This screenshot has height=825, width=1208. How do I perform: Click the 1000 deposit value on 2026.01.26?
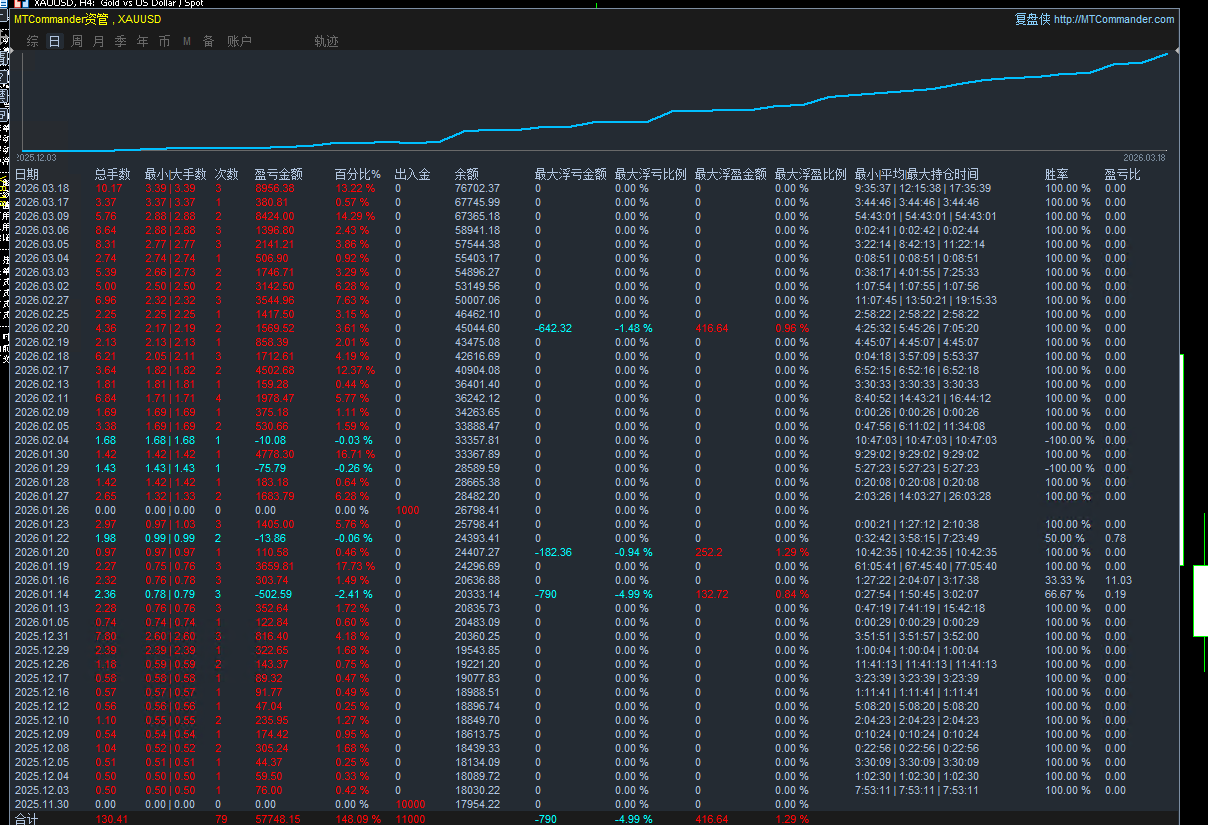point(407,510)
